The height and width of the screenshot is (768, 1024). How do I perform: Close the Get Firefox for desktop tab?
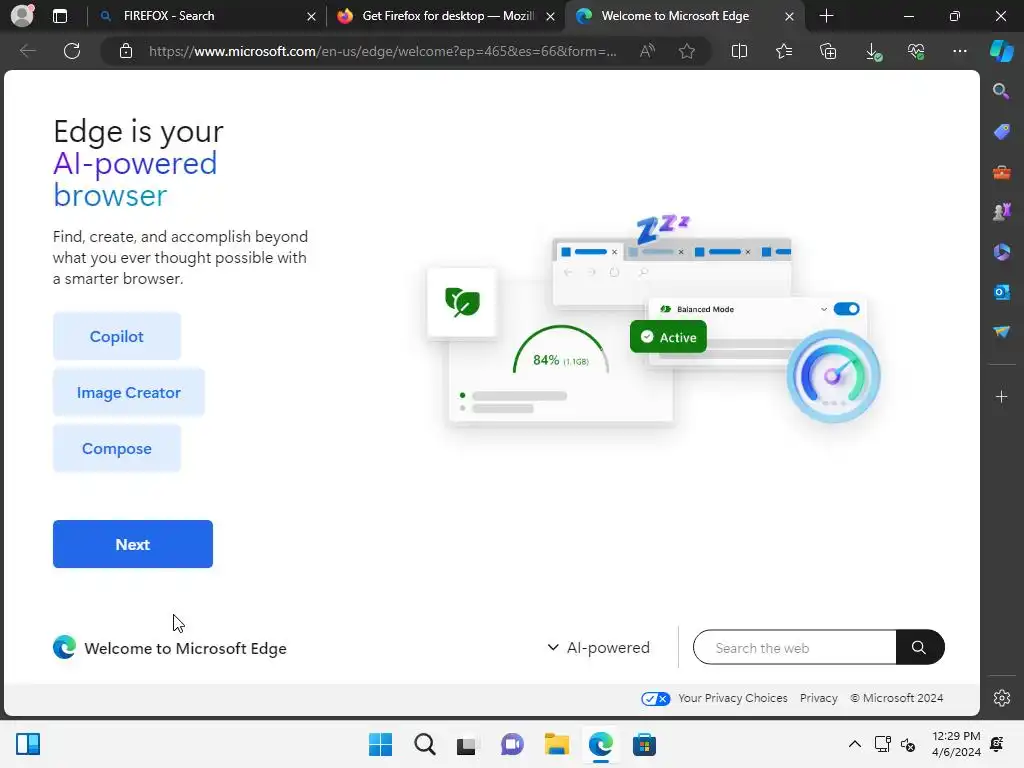551,16
